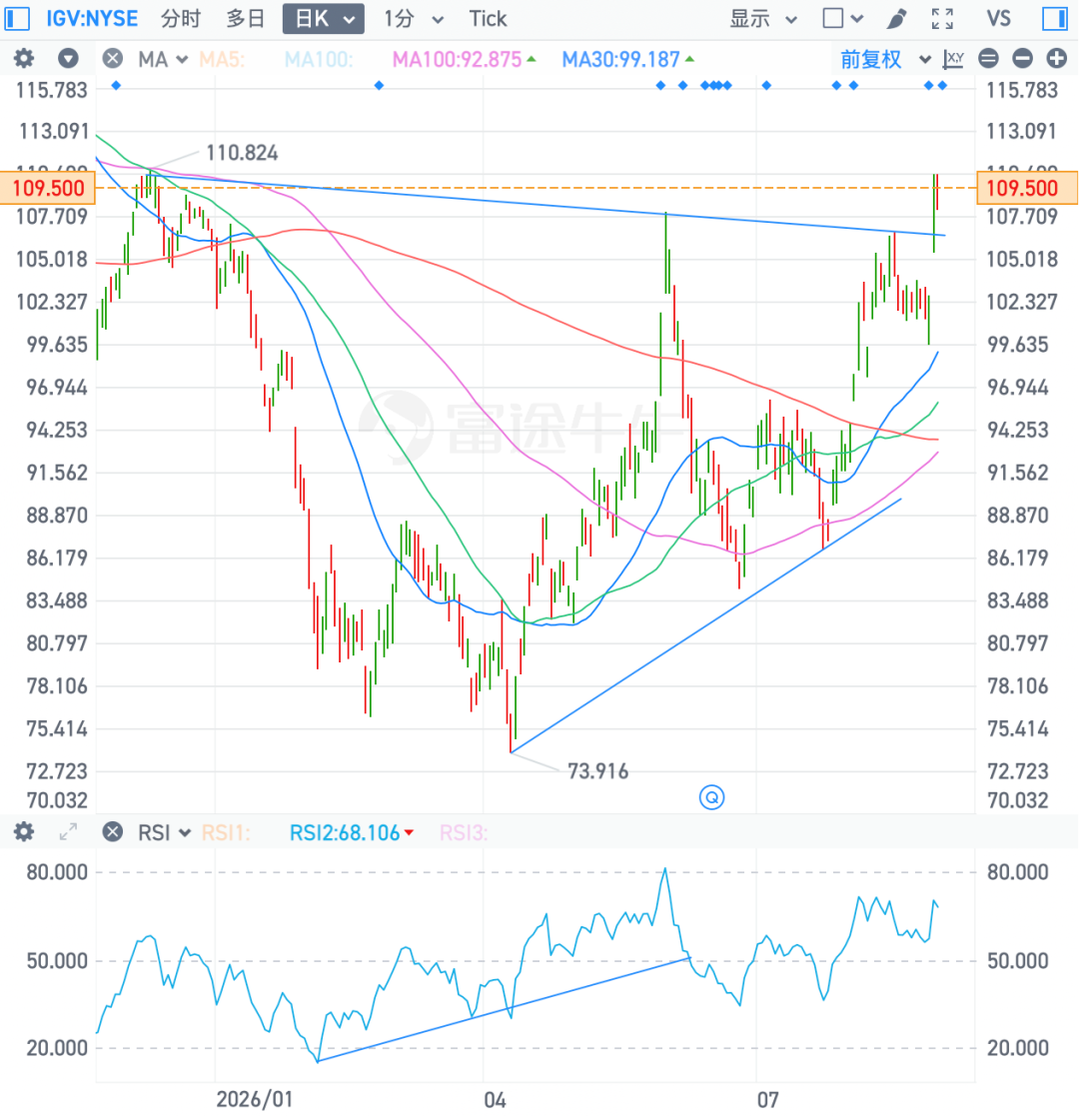The height and width of the screenshot is (1120, 1079).
Task: Toggle the left sidebar panel icon
Action: (x=17, y=19)
